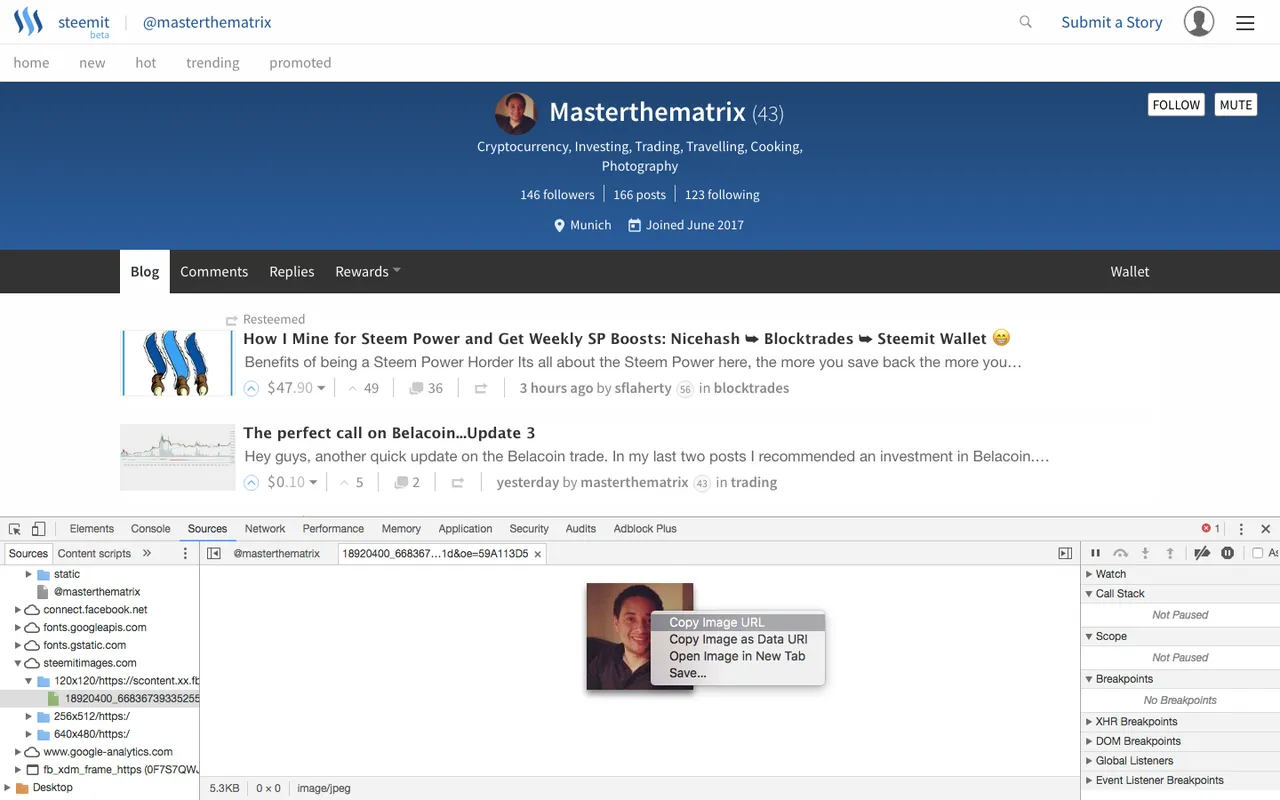Viewport: 1280px width, 800px height.
Task: Open the search magnifier icon
Action: pyautogui.click(x=1025, y=22)
